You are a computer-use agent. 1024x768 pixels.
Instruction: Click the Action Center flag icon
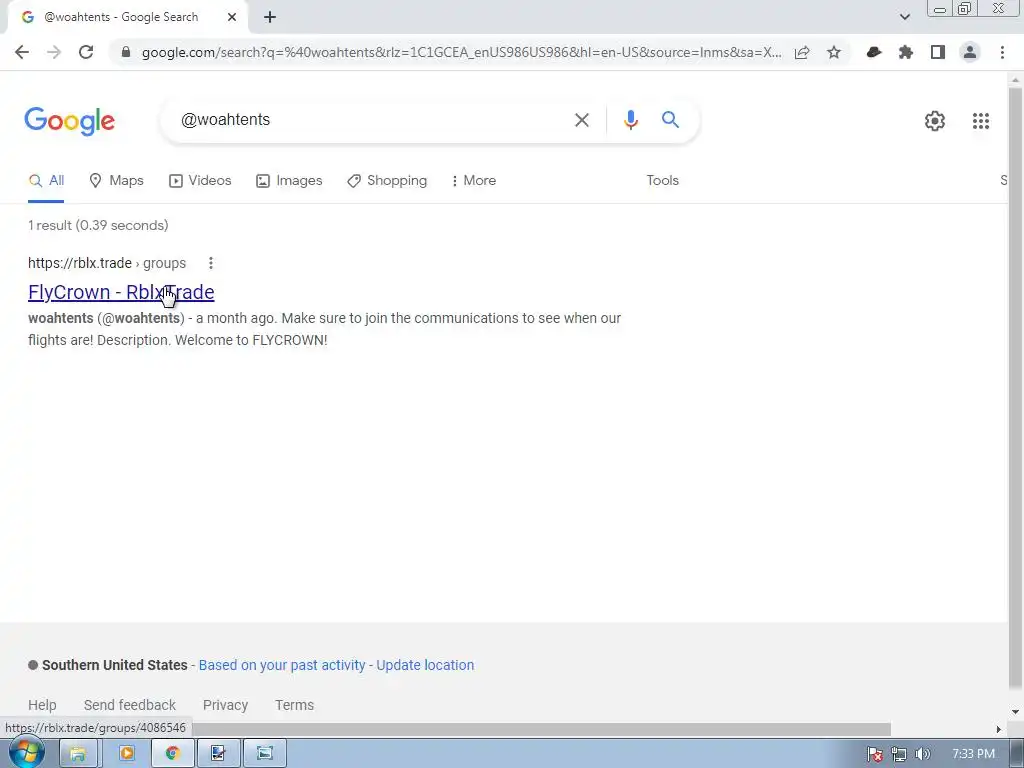(x=874, y=754)
